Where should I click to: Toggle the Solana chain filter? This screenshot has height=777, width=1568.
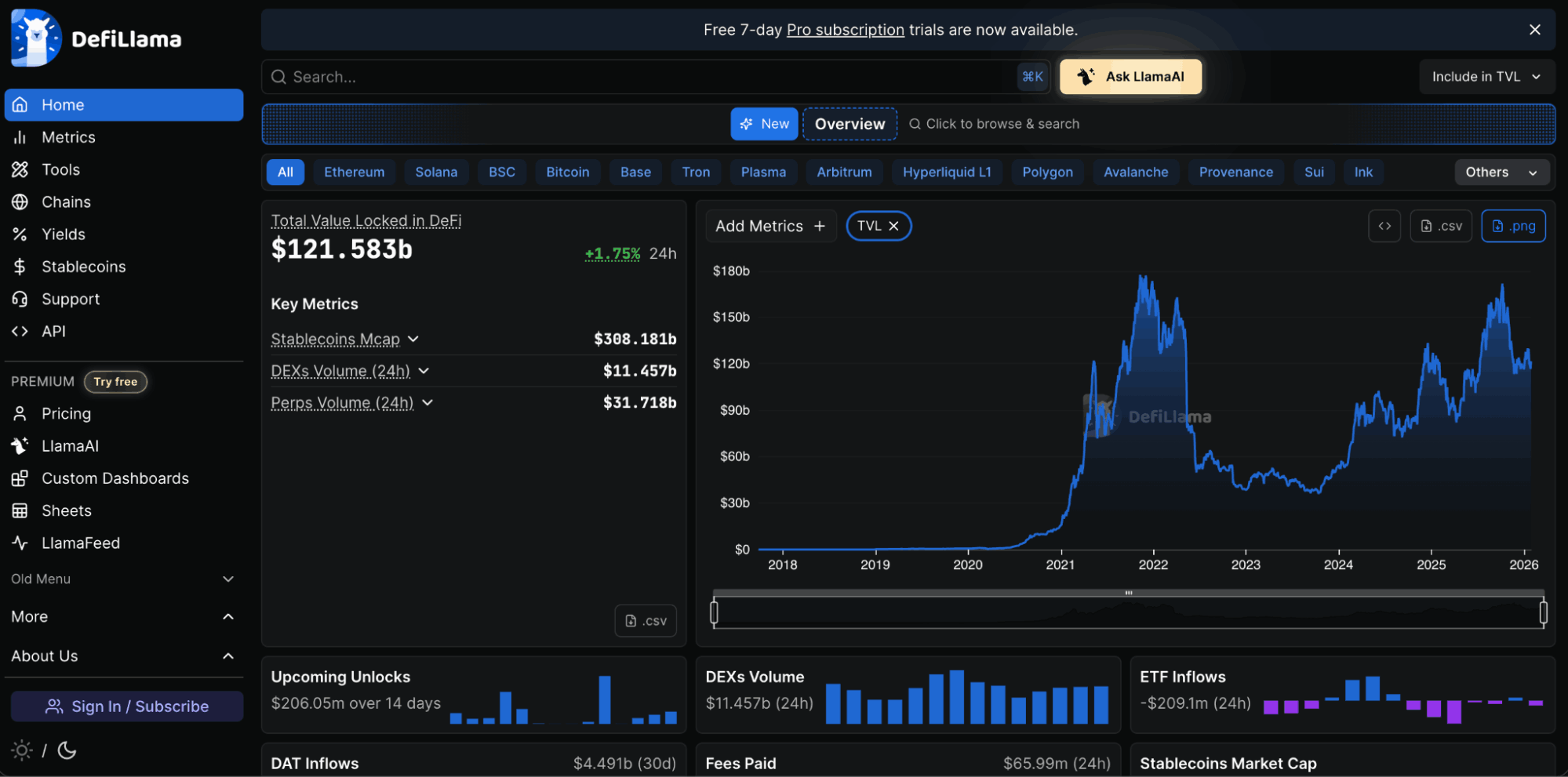(436, 172)
